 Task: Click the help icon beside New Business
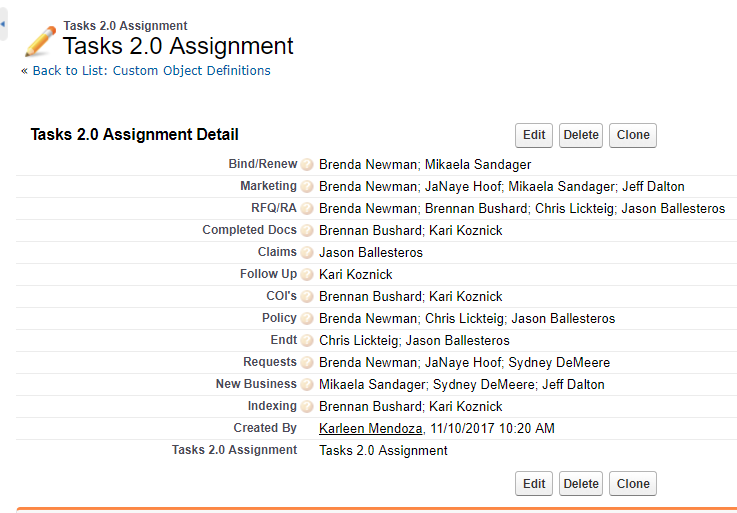click(x=307, y=385)
